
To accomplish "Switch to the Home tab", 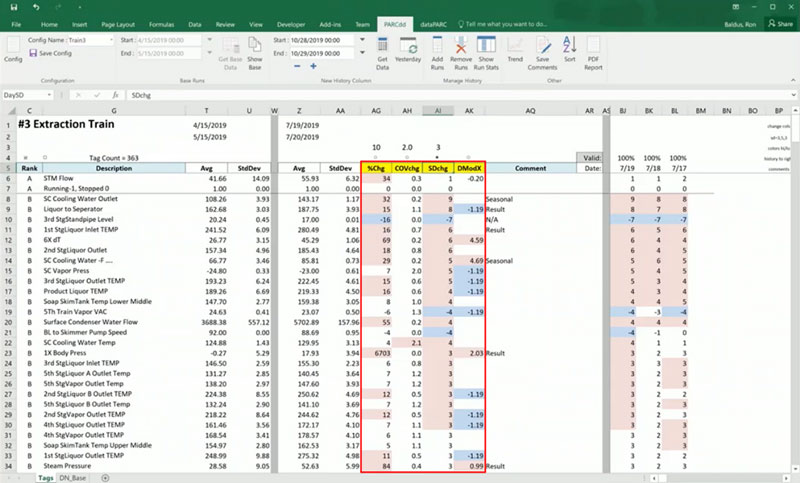I will tap(49, 24).
